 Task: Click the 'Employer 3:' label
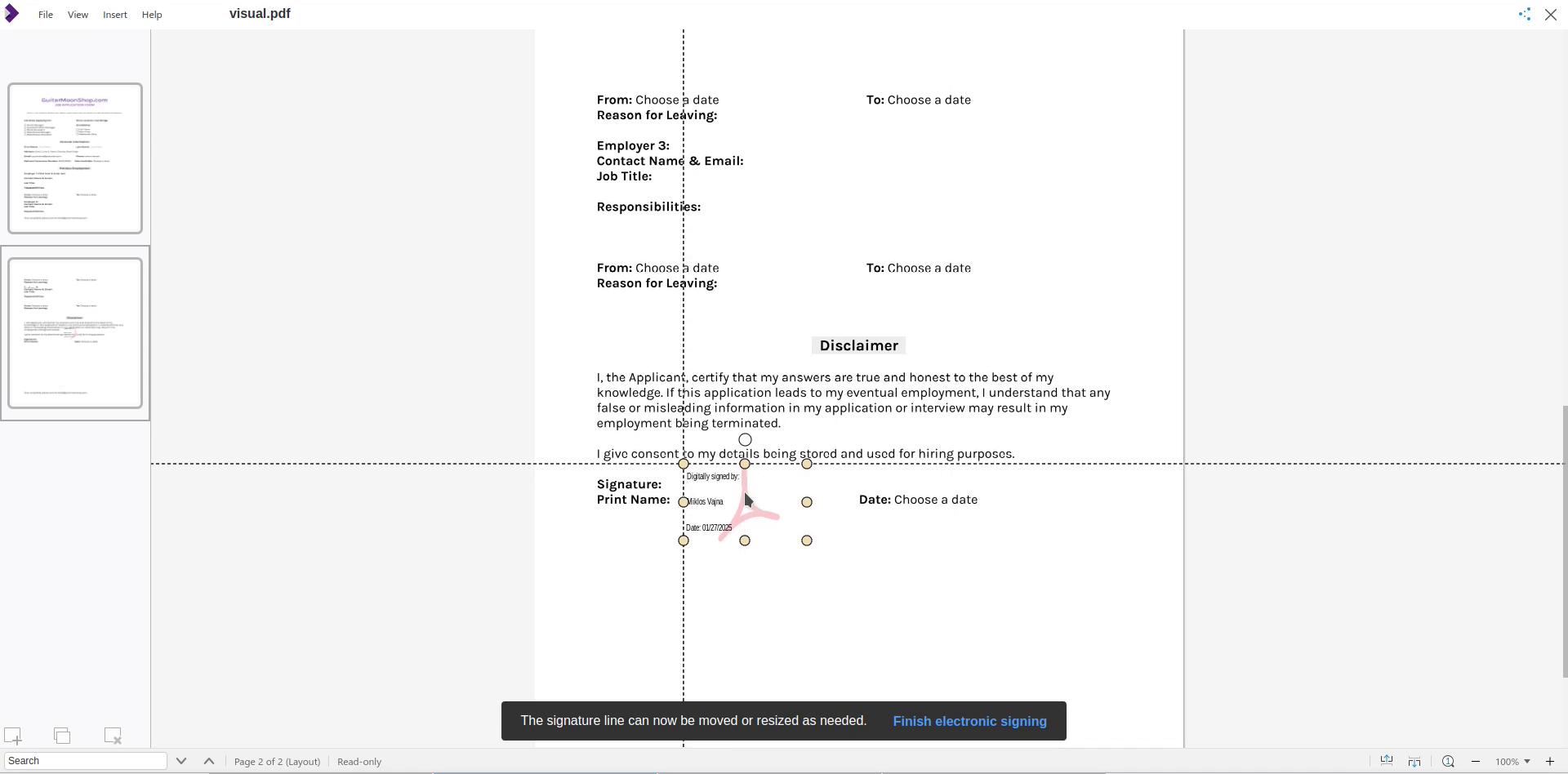tap(633, 146)
